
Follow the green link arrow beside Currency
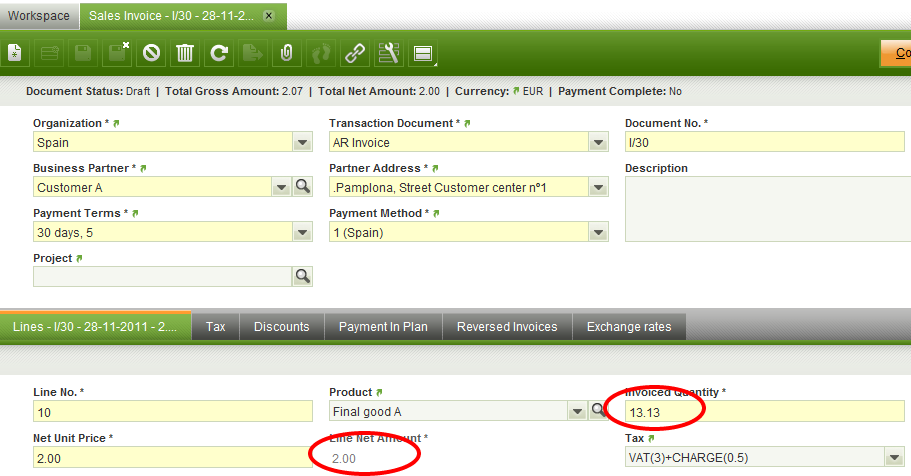point(516,91)
